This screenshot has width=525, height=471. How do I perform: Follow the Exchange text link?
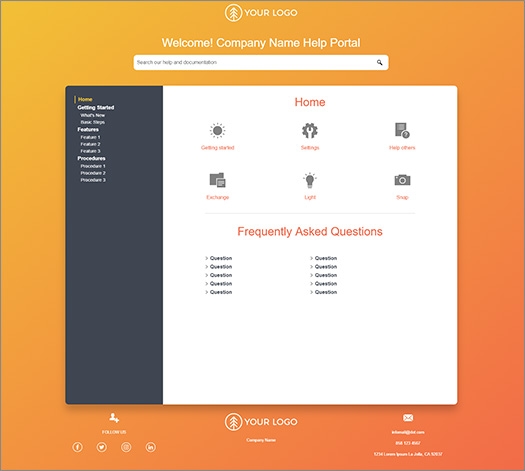point(218,197)
